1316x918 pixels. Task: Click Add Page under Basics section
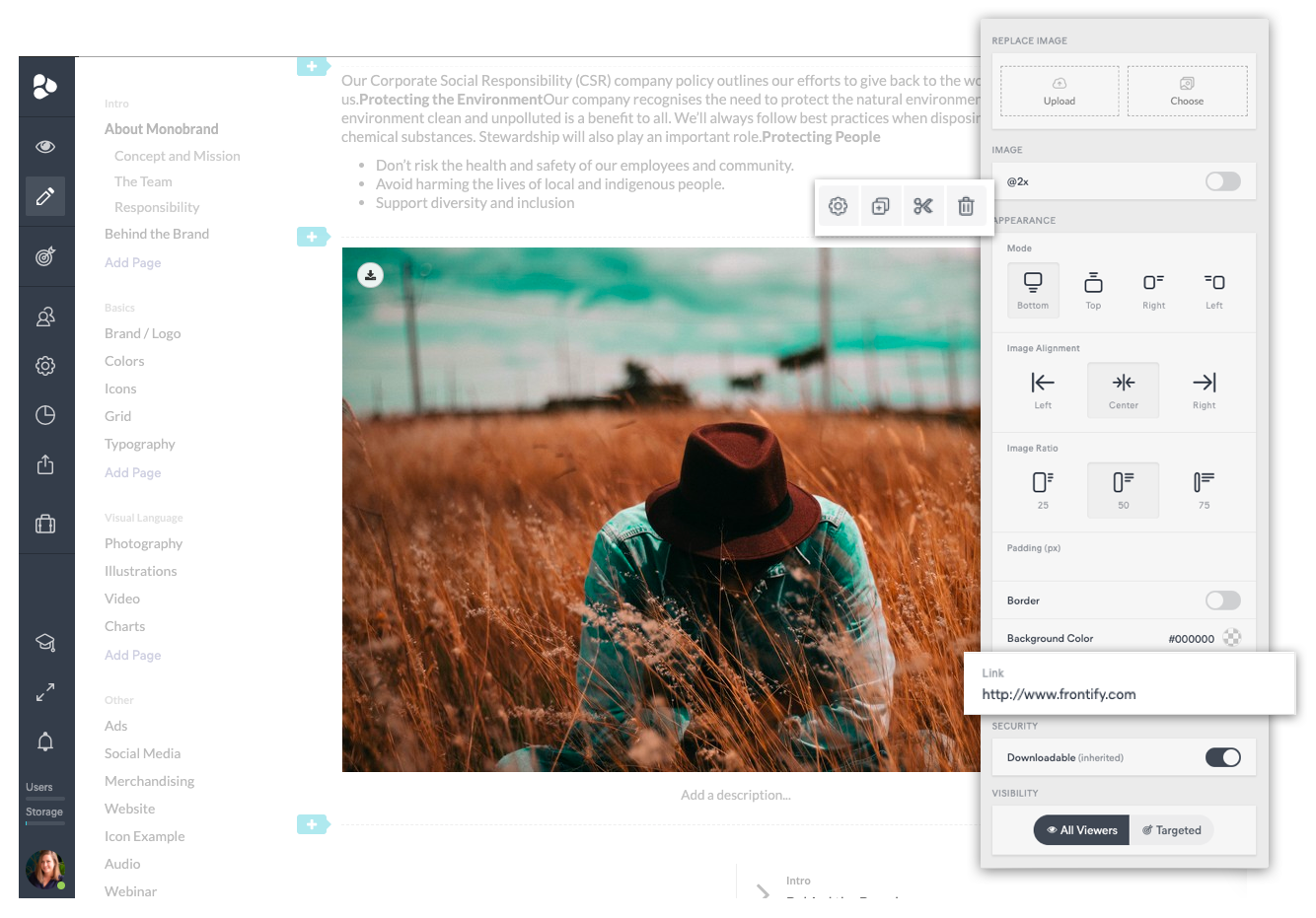point(132,472)
